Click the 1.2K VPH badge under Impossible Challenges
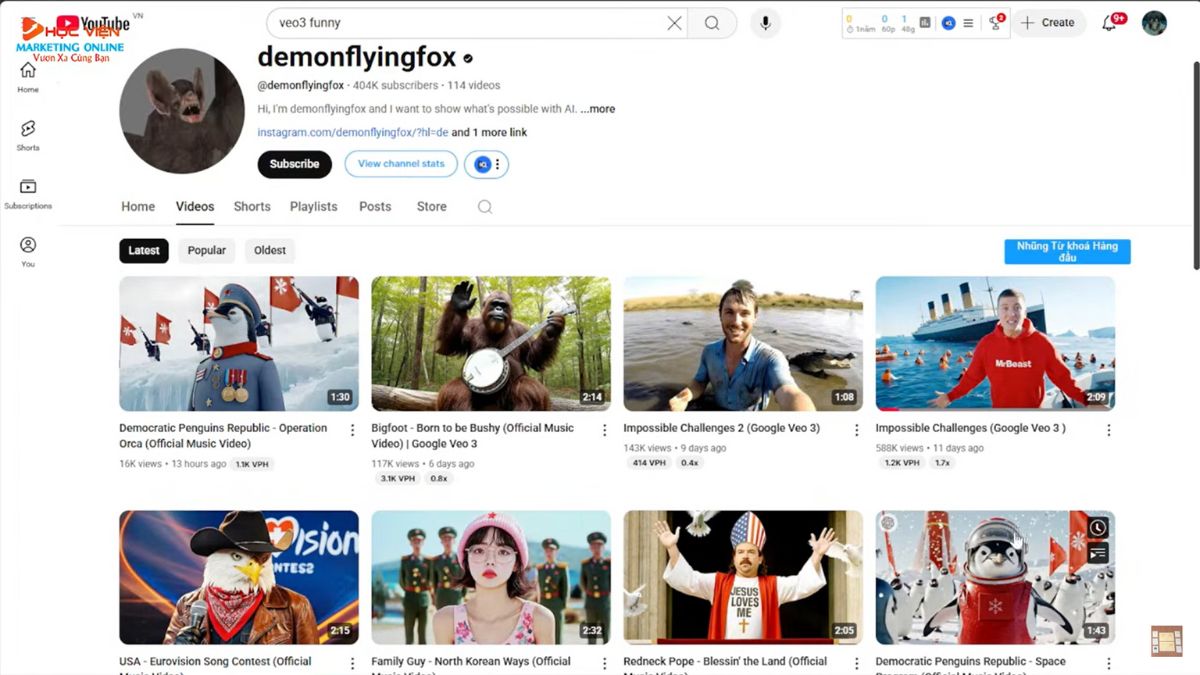The image size is (1200, 675). [901, 464]
